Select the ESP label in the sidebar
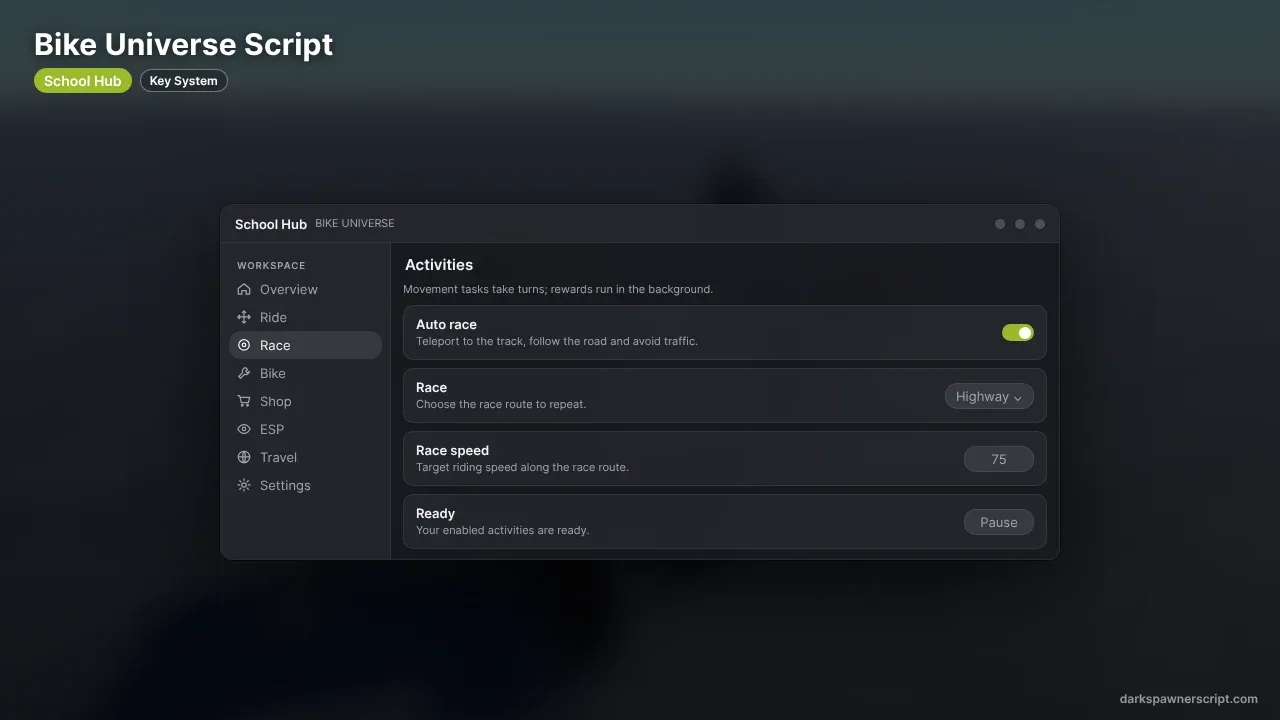The height and width of the screenshot is (720, 1280). click(272, 429)
